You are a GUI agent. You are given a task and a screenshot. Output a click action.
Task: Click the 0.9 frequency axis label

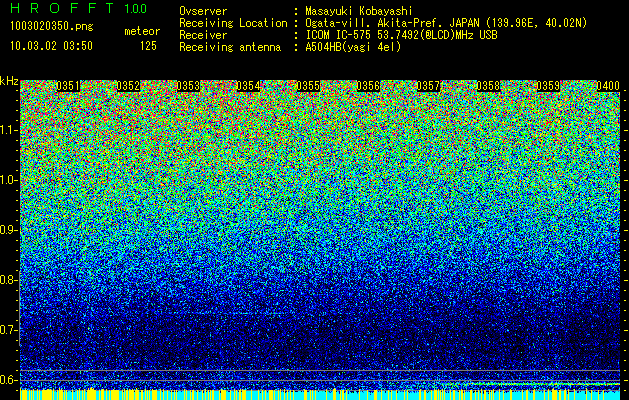(x=8, y=230)
